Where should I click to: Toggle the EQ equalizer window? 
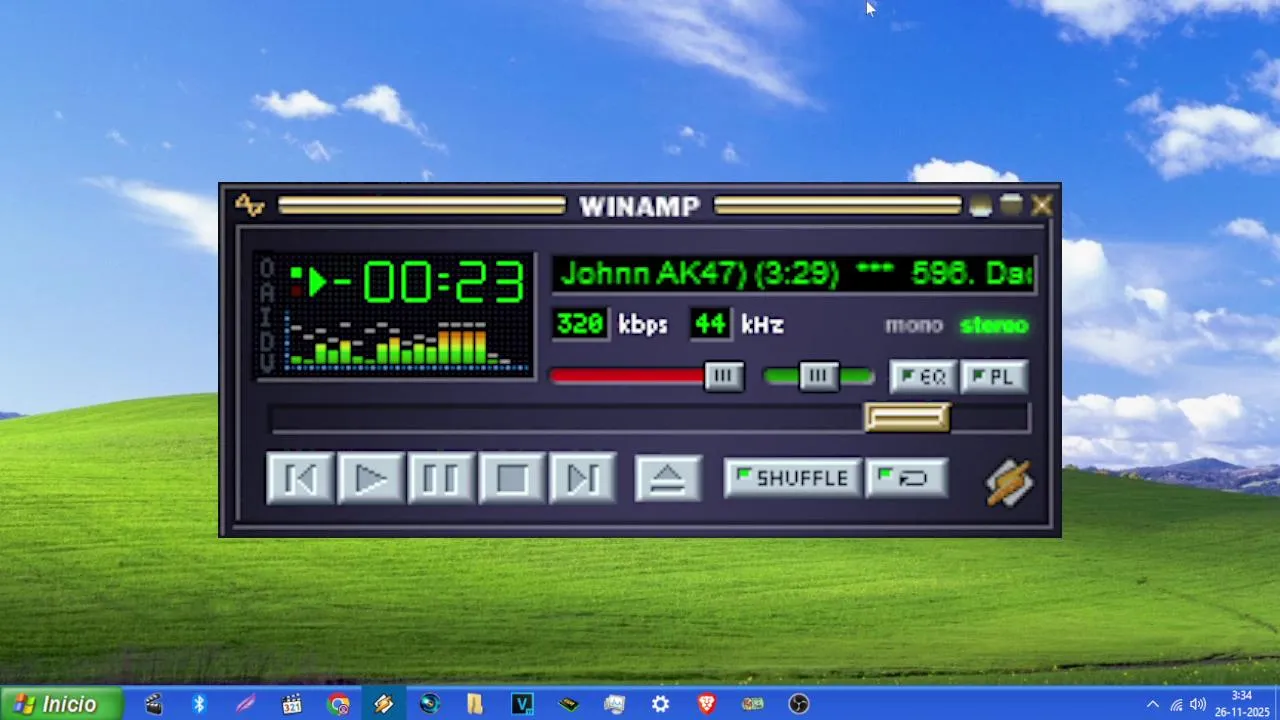click(x=922, y=377)
